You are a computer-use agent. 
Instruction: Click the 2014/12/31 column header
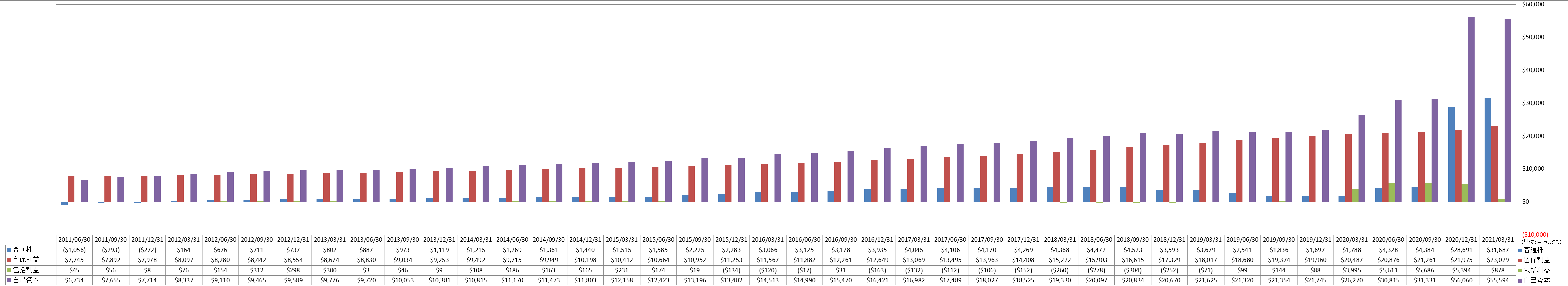coord(586,240)
